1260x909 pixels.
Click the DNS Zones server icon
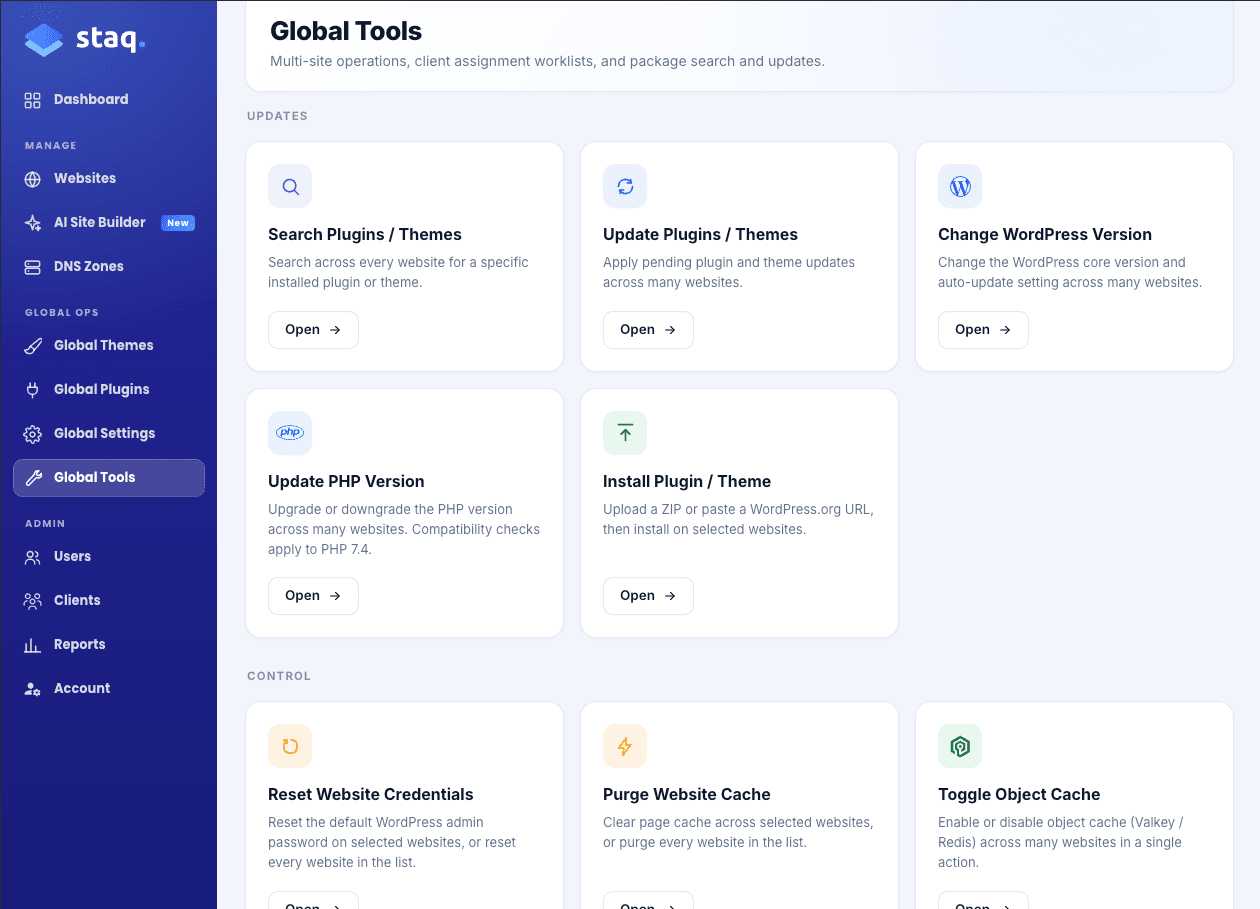click(33, 267)
